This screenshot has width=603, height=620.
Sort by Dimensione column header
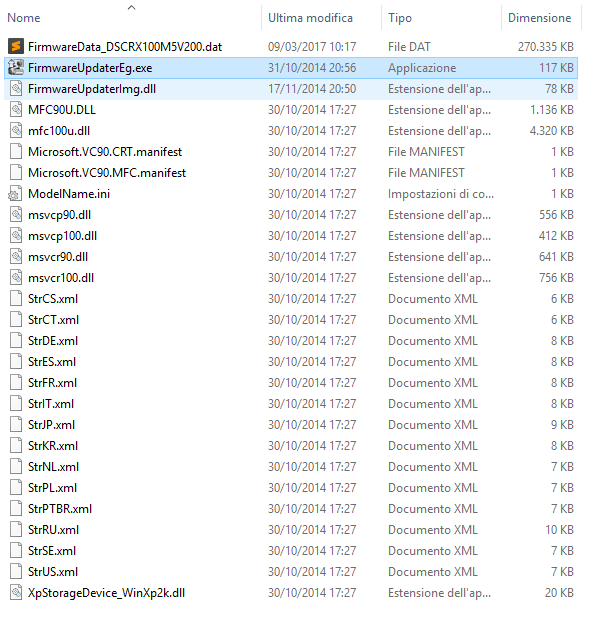(x=539, y=18)
